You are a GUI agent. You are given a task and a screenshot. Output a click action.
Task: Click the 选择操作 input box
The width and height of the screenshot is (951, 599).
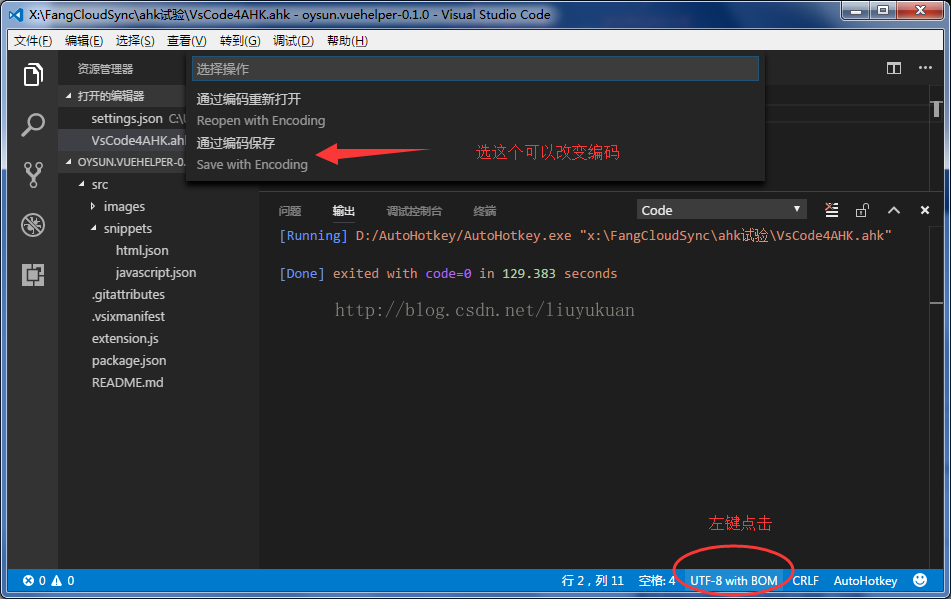point(475,69)
